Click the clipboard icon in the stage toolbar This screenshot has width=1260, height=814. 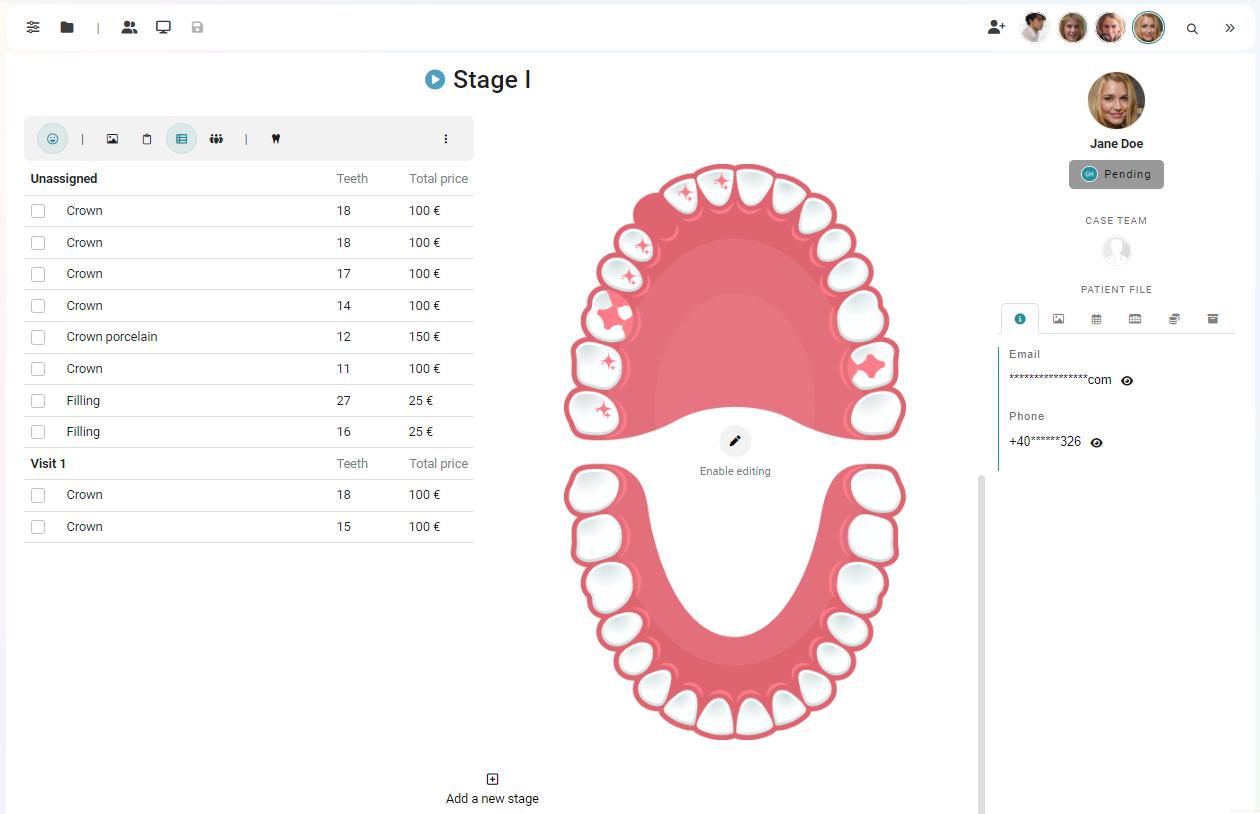click(147, 138)
